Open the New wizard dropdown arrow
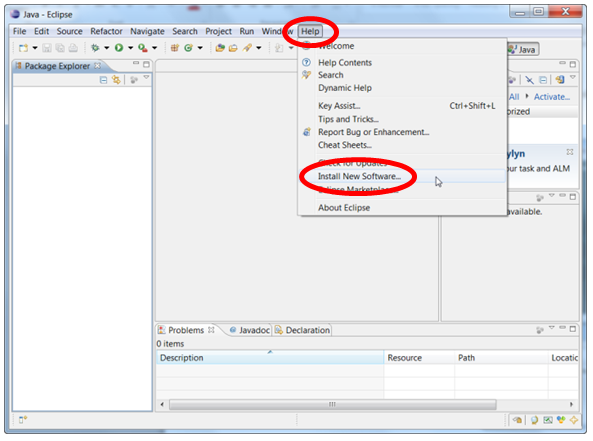 click(35, 48)
